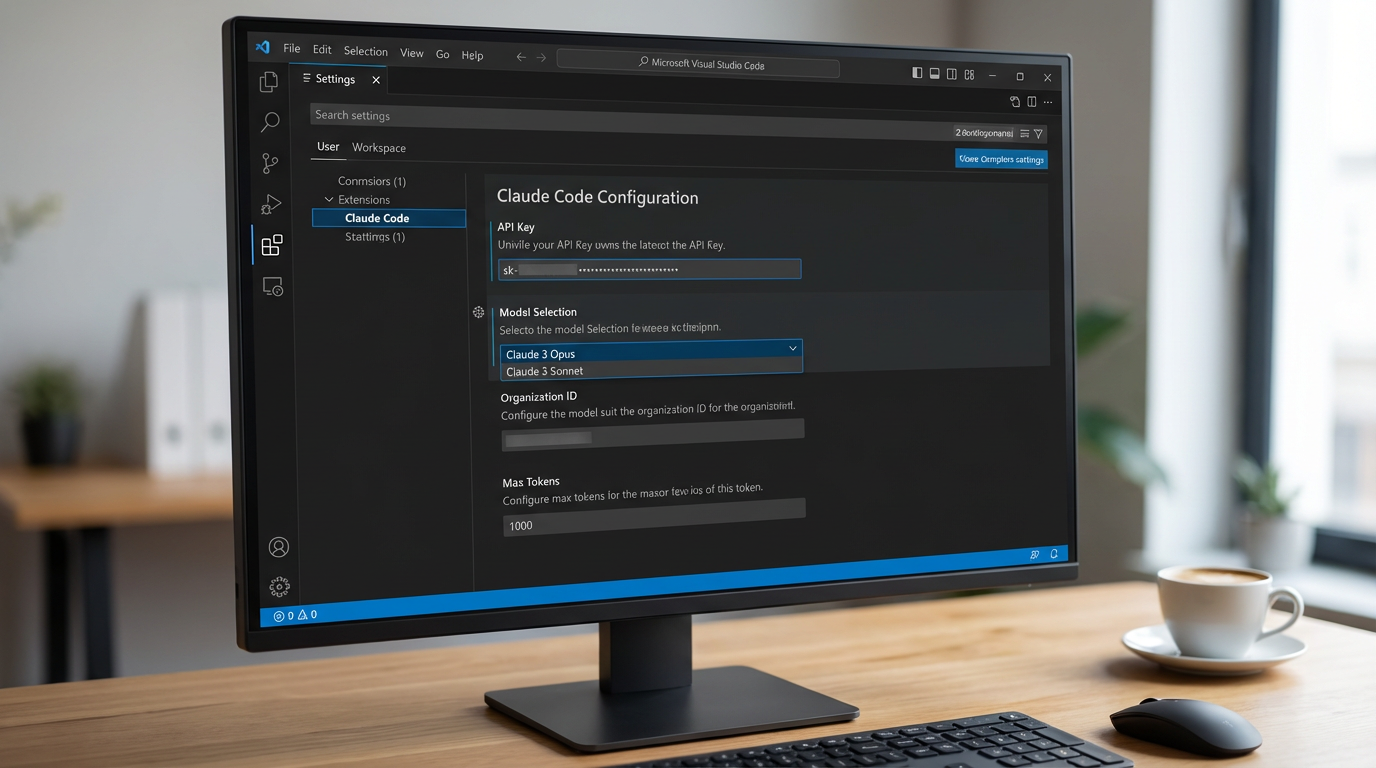Open the filter settings funnel icon
The height and width of the screenshot is (768, 1376).
[1038, 133]
